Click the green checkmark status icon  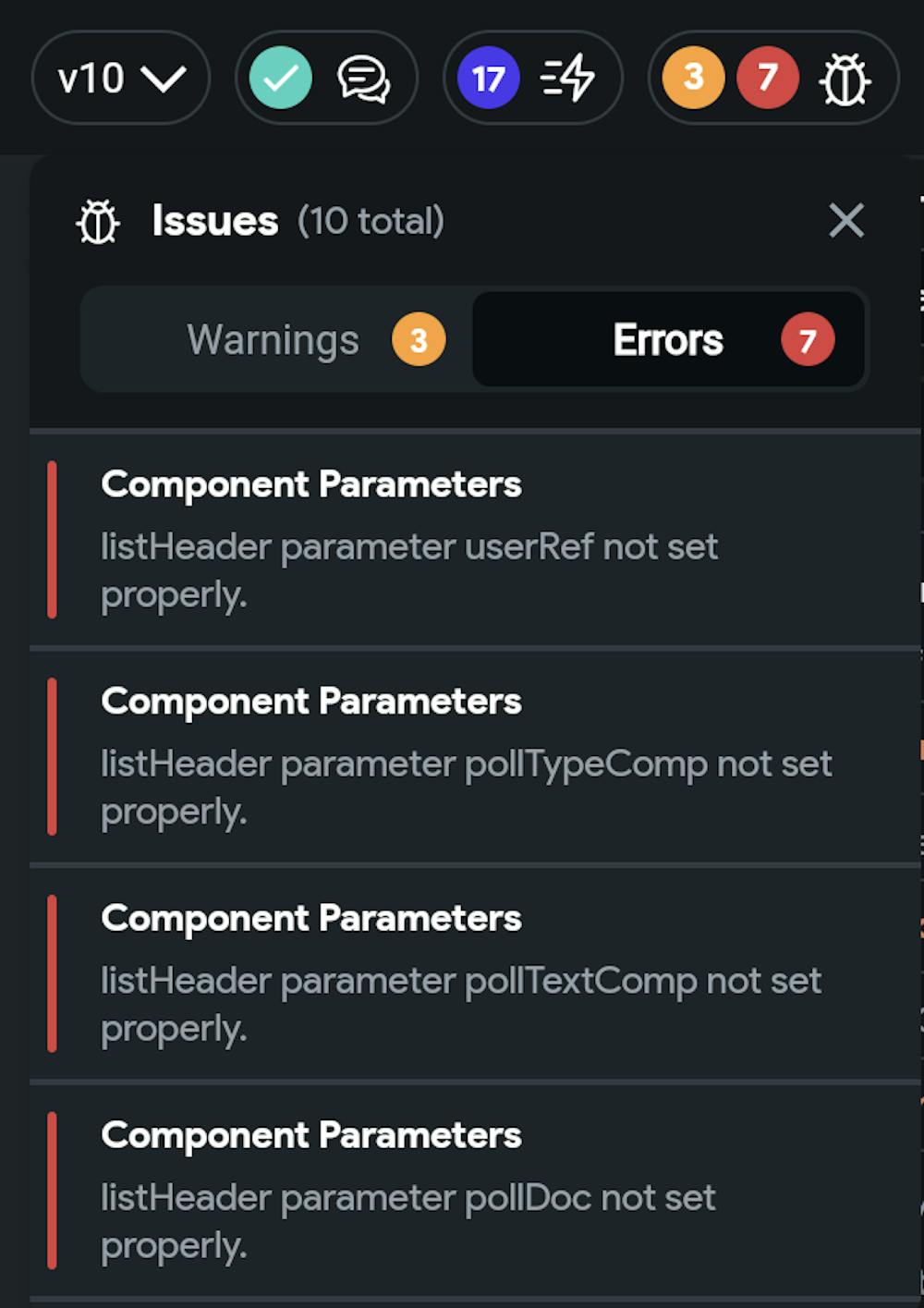280,78
